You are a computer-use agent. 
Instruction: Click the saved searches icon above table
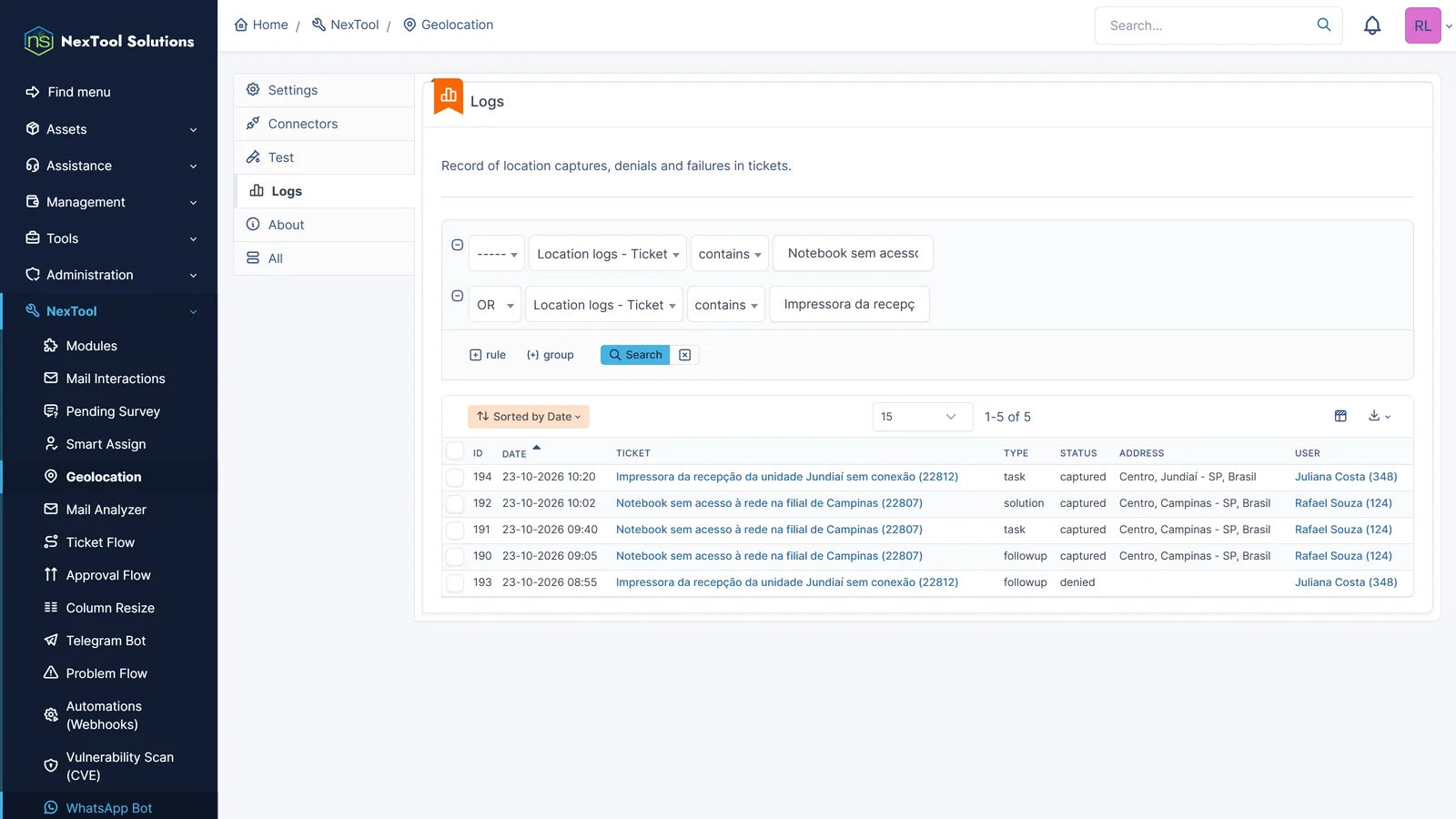[x=1340, y=416]
